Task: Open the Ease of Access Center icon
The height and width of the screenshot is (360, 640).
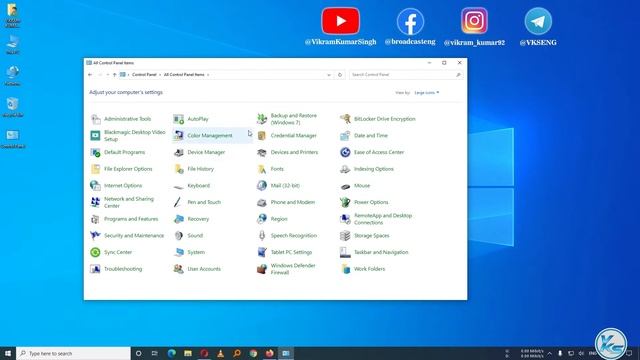Action: click(345, 152)
